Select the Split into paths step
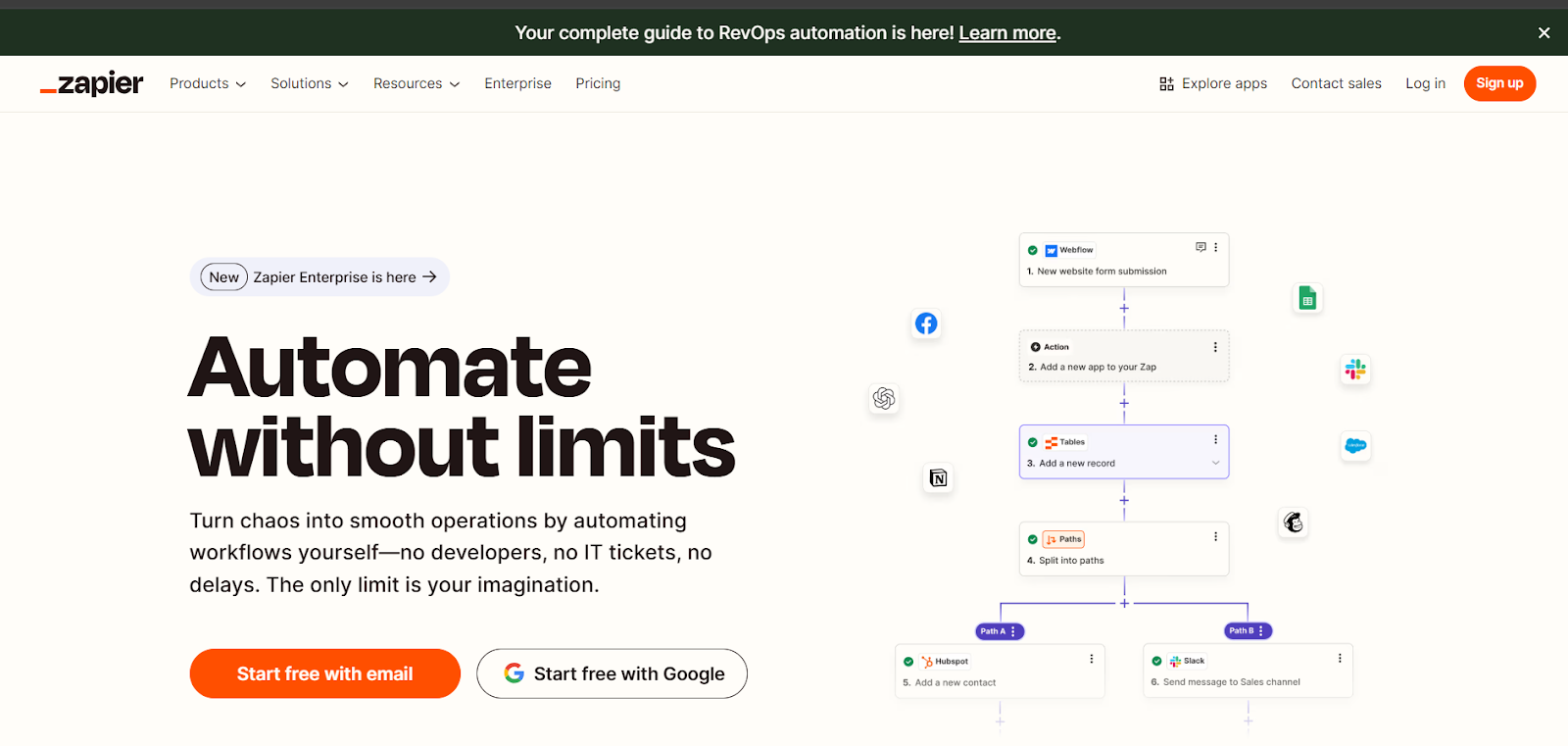Screen dimensions: 1568x746 (x=1124, y=549)
